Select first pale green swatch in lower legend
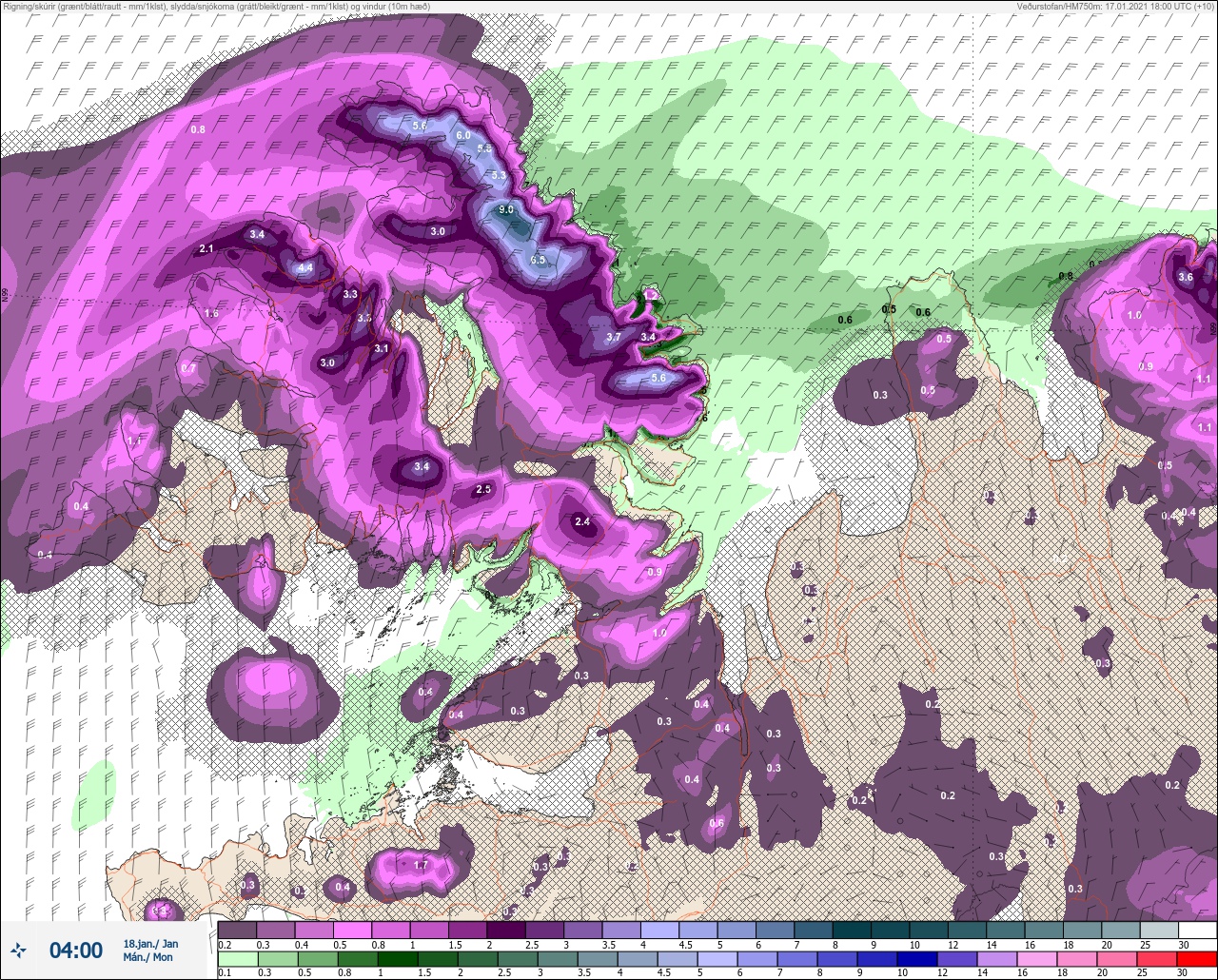 [x=237, y=958]
